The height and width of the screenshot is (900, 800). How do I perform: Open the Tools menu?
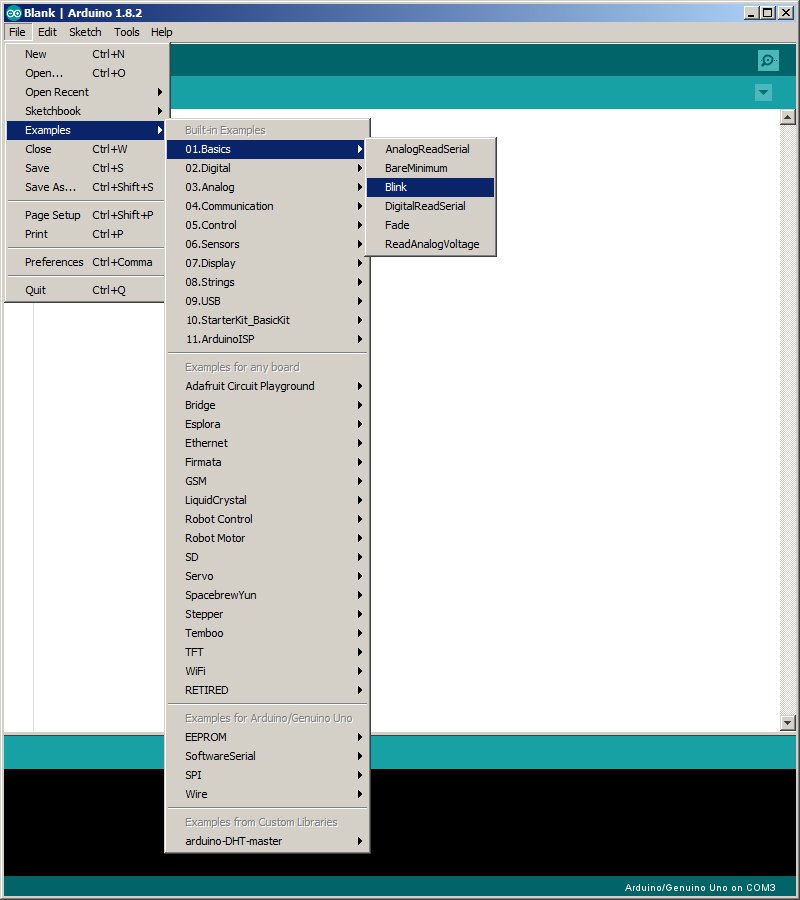[x=127, y=32]
